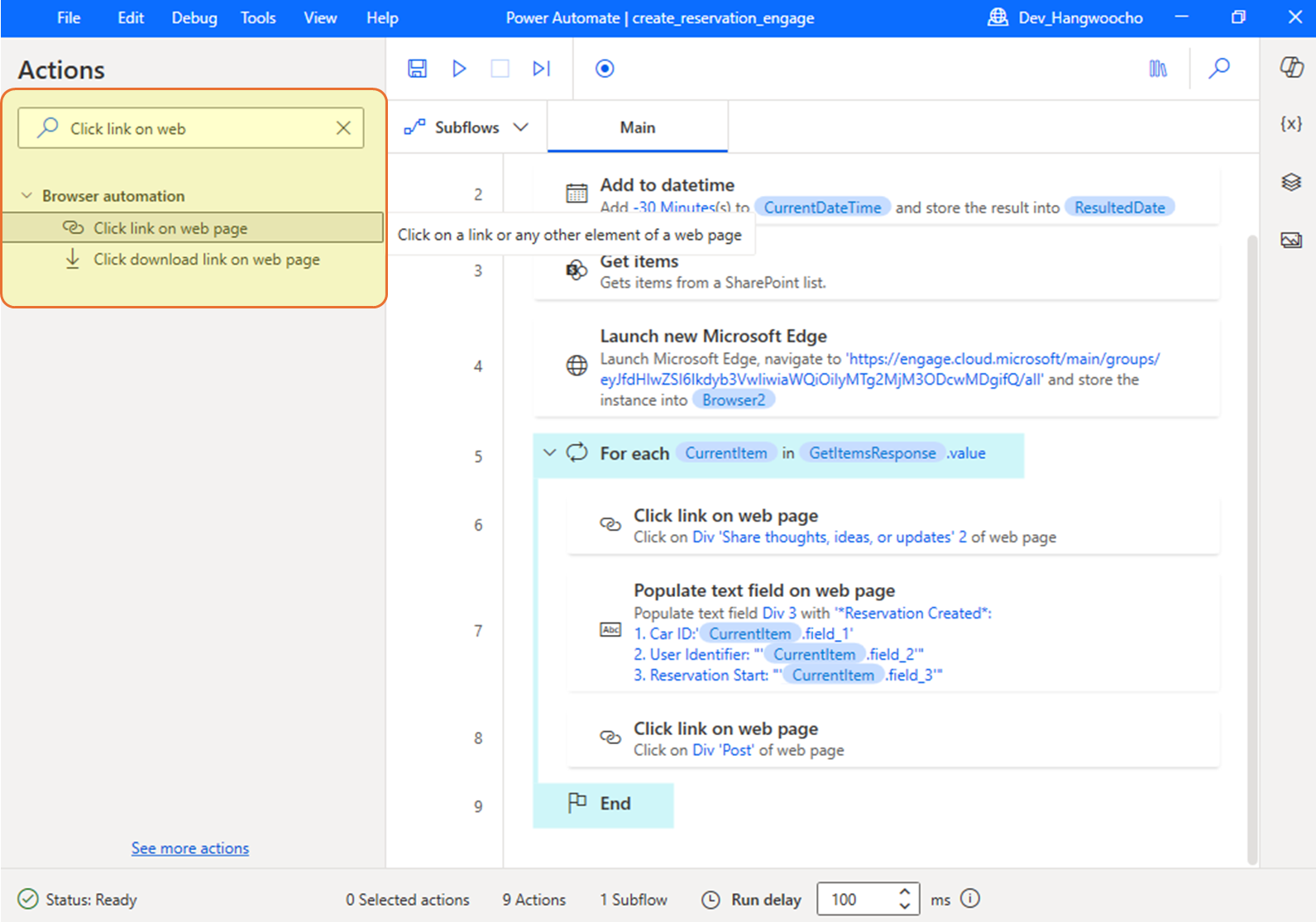Image resolution: width=1316 pixels, height=922 pixels.
Task: Click the ResultedDate variable chip
Action: pyautogui.click(x=1120, y=208)
